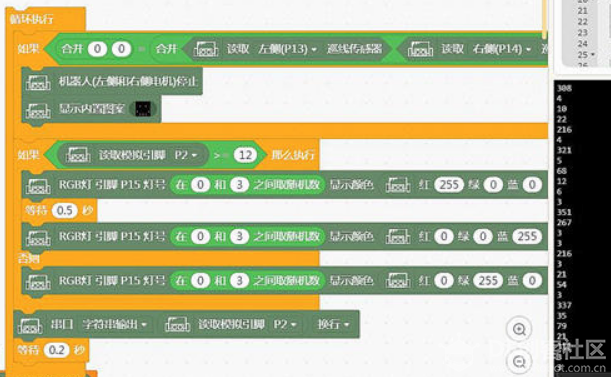Open the P2 pin dropdown in the if condition

click(186, 155)
